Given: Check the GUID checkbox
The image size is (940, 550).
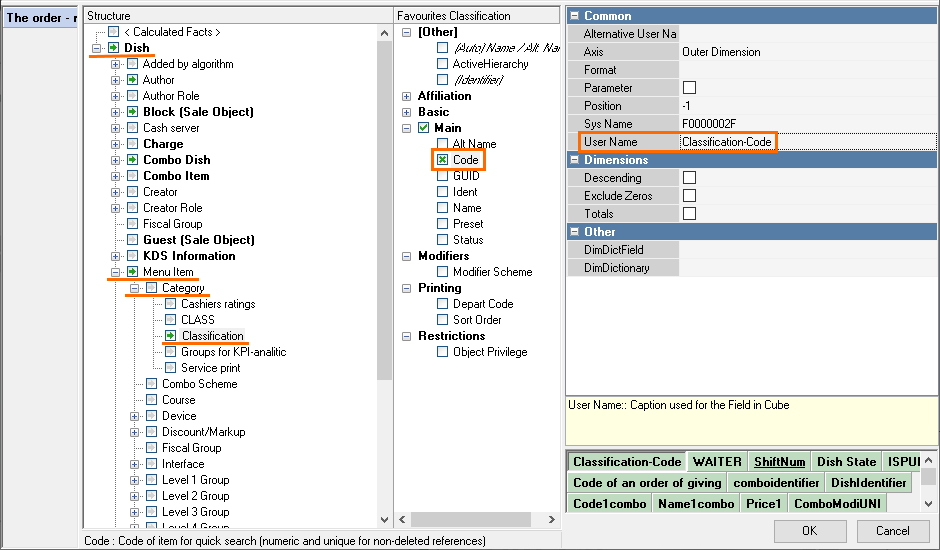Looking at the screenshot, I should (442, 176).
